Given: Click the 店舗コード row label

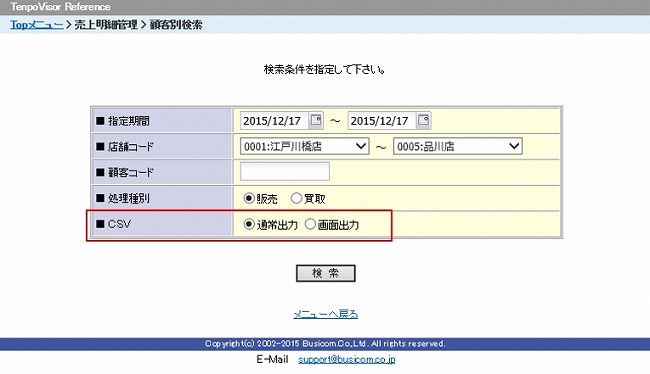Looking at the screenshot, I should [131, 146].
